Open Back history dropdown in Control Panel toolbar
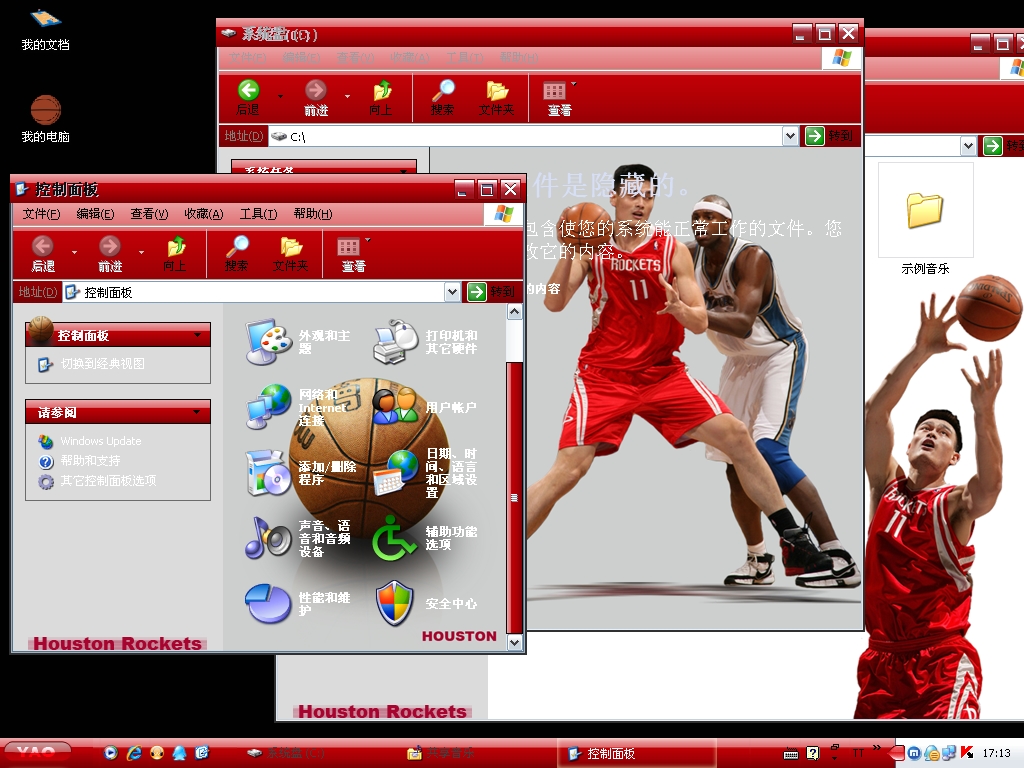The height and width of the screenshot is (768, 1024). pos(74,252)
